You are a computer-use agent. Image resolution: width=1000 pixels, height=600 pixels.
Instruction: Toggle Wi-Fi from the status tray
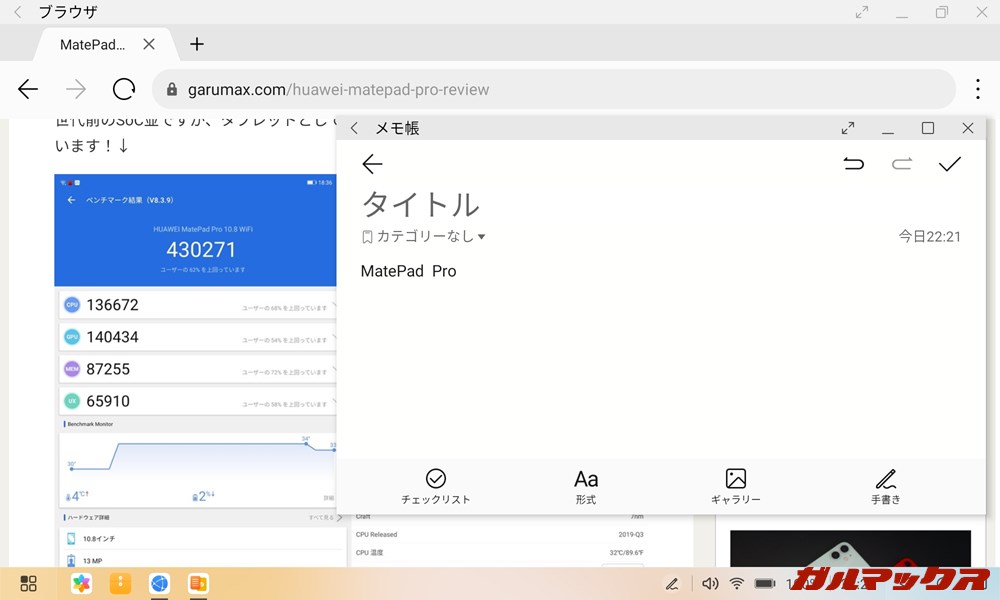click(x=737, y=583)
